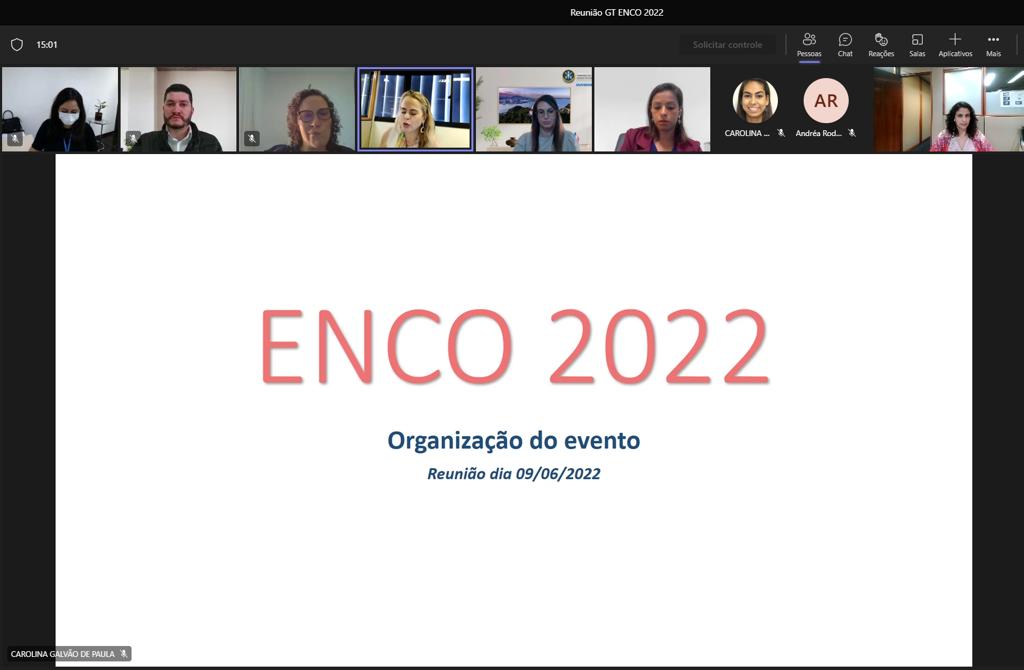Open the Mais options menu
Image resolution: width=1024 pixels, height=670 pixels.
(993, 45)
